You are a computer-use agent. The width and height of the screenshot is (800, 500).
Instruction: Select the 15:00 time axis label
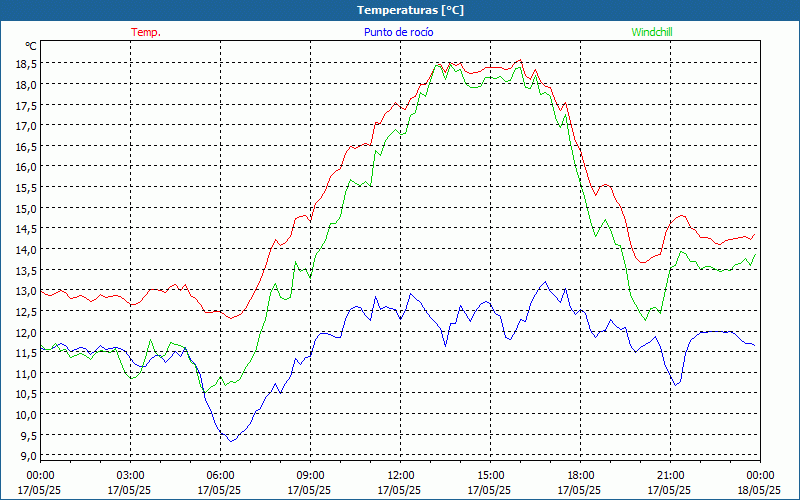click(x=490, y=475)
